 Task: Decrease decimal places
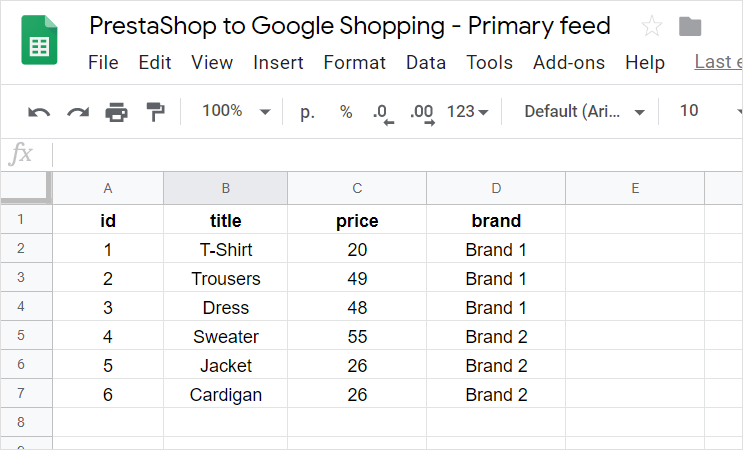(x=382, y=114)
